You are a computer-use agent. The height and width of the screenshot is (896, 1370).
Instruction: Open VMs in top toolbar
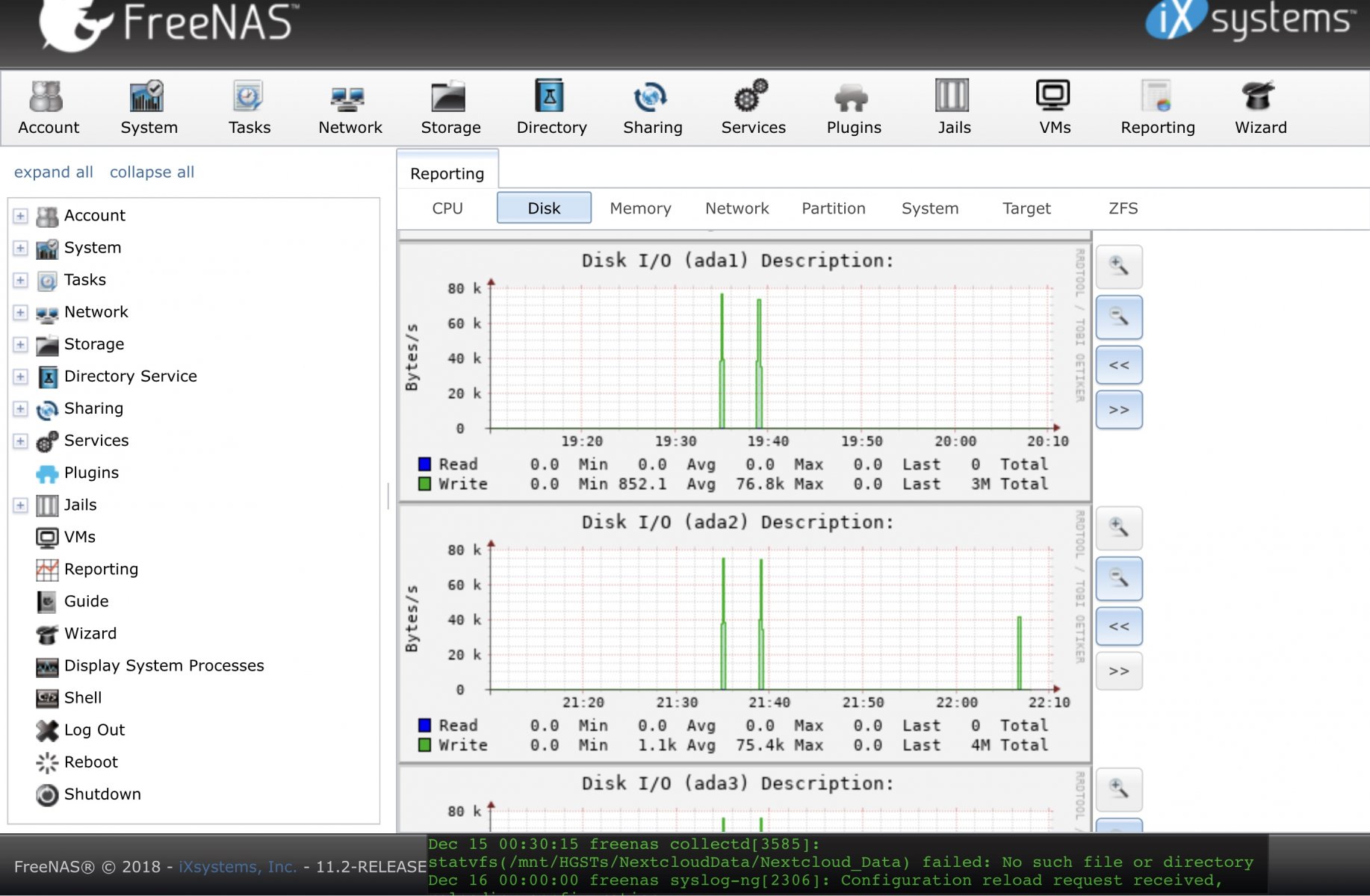point(1054,108)
